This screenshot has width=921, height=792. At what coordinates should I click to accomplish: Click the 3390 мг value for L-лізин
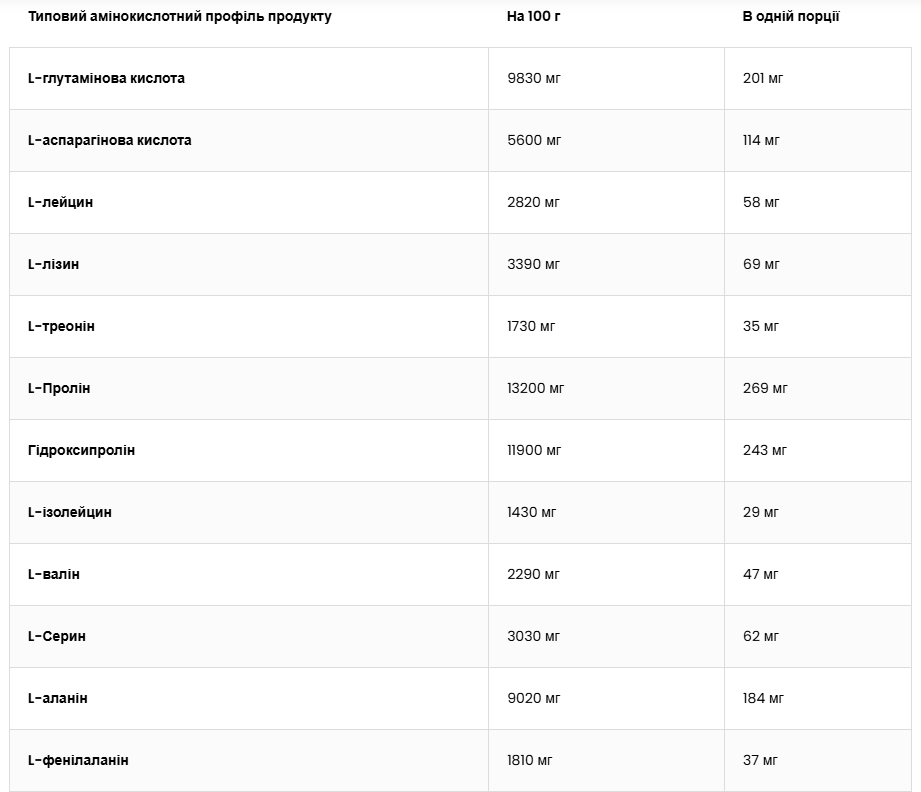[x=534, y=264]
